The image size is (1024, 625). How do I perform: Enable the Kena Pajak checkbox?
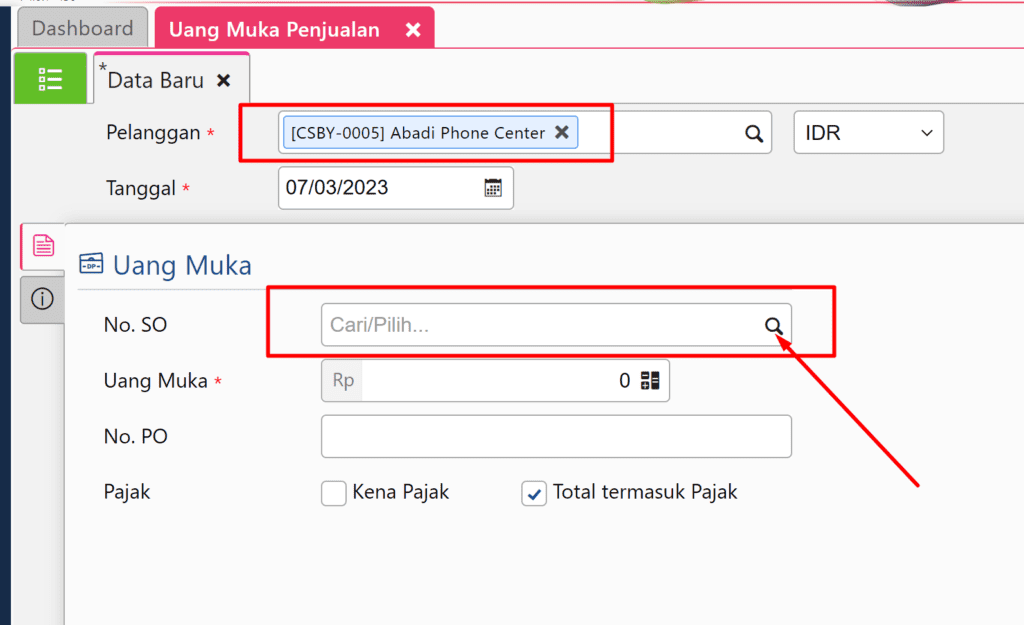coord(333,493)
